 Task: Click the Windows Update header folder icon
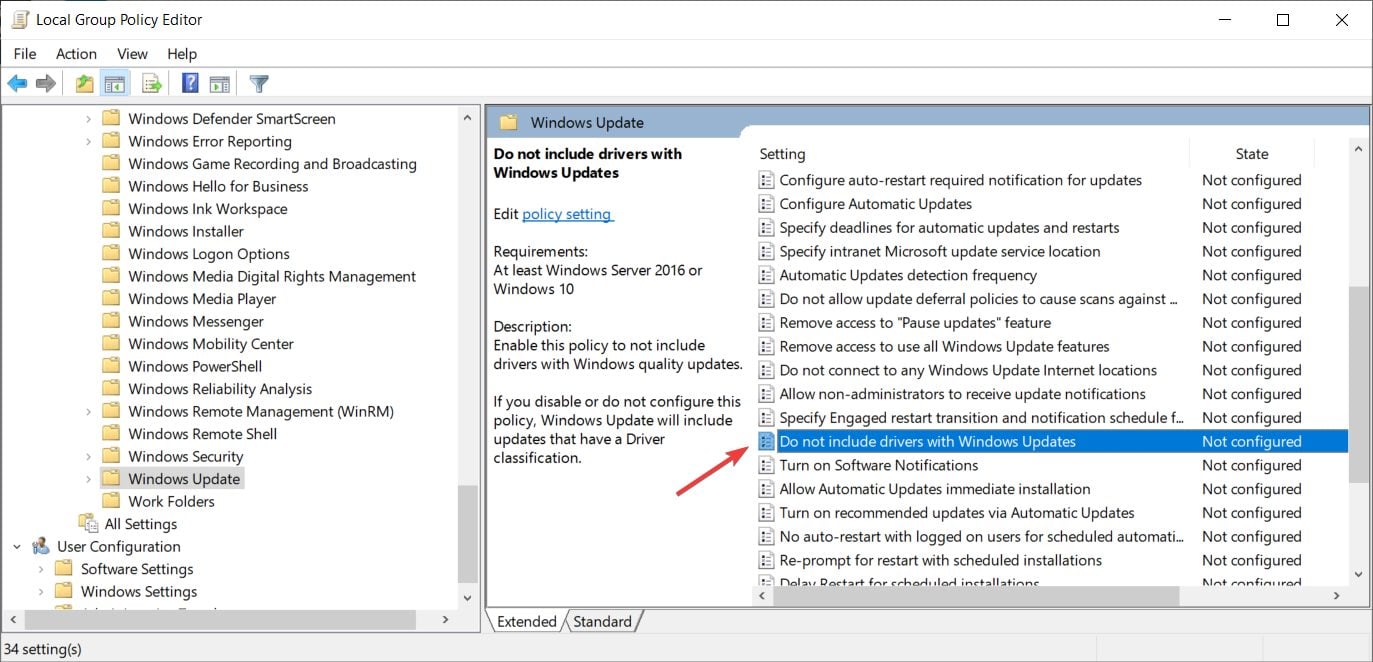pyautogui.click(x=509, y=122)
